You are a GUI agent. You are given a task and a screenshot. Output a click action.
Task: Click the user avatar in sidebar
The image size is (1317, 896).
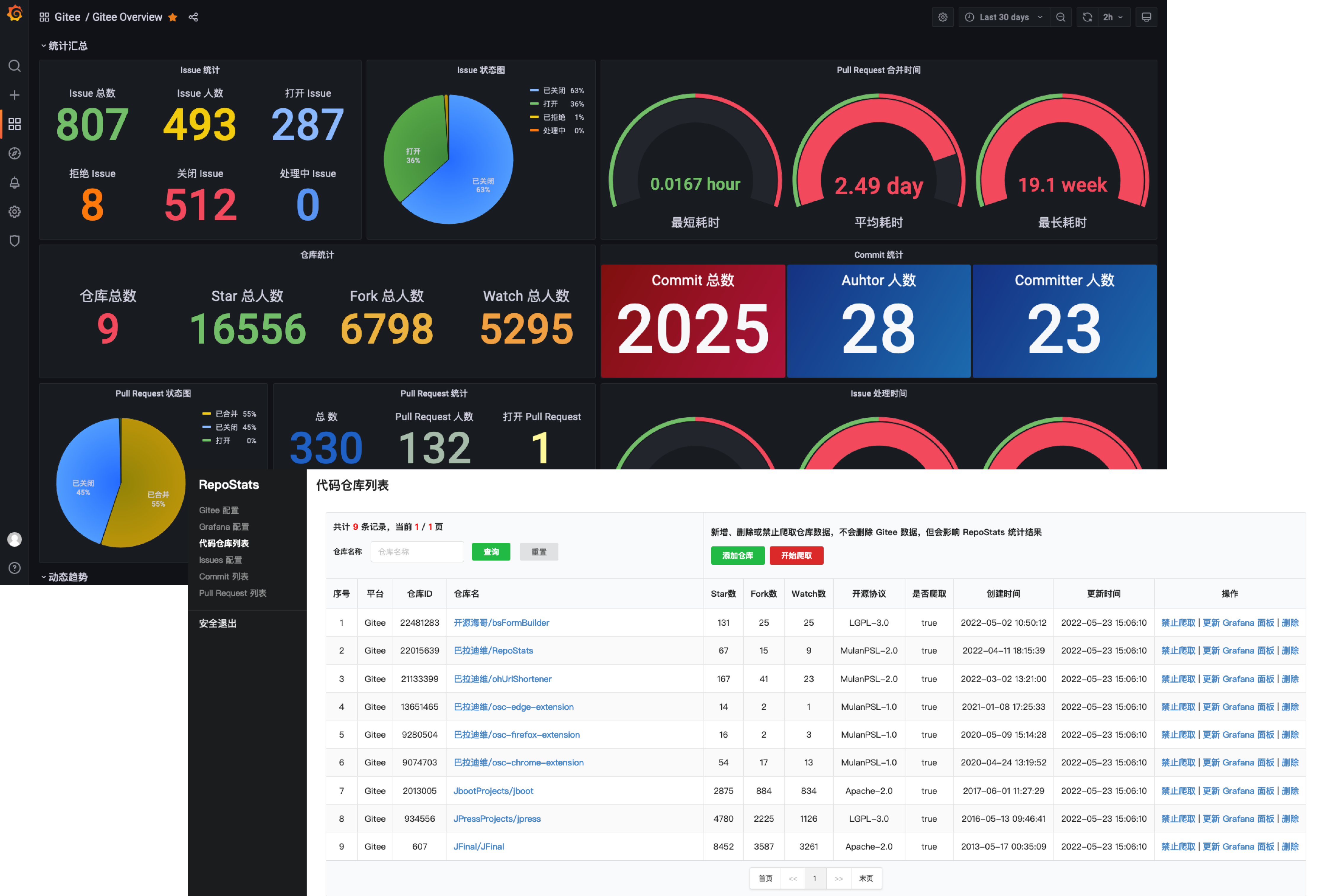click(15, 539)
